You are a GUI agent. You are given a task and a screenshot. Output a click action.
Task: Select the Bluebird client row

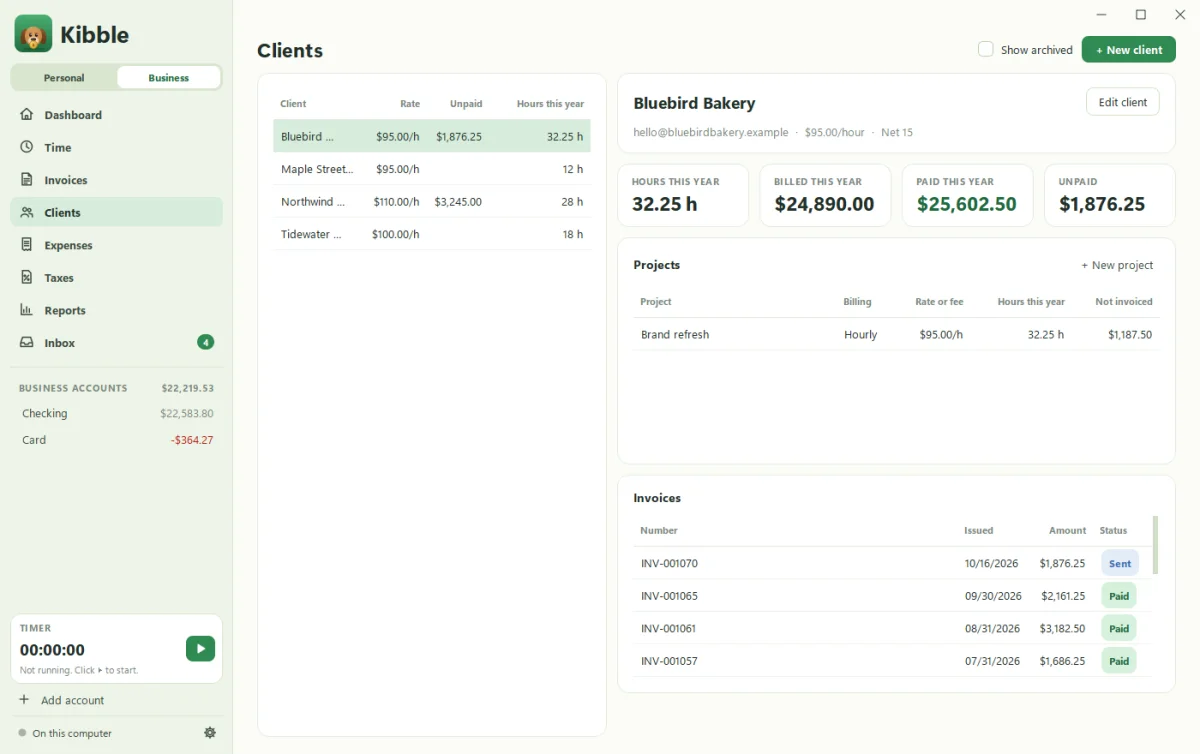pyautogui.click(x=432, y=136)
